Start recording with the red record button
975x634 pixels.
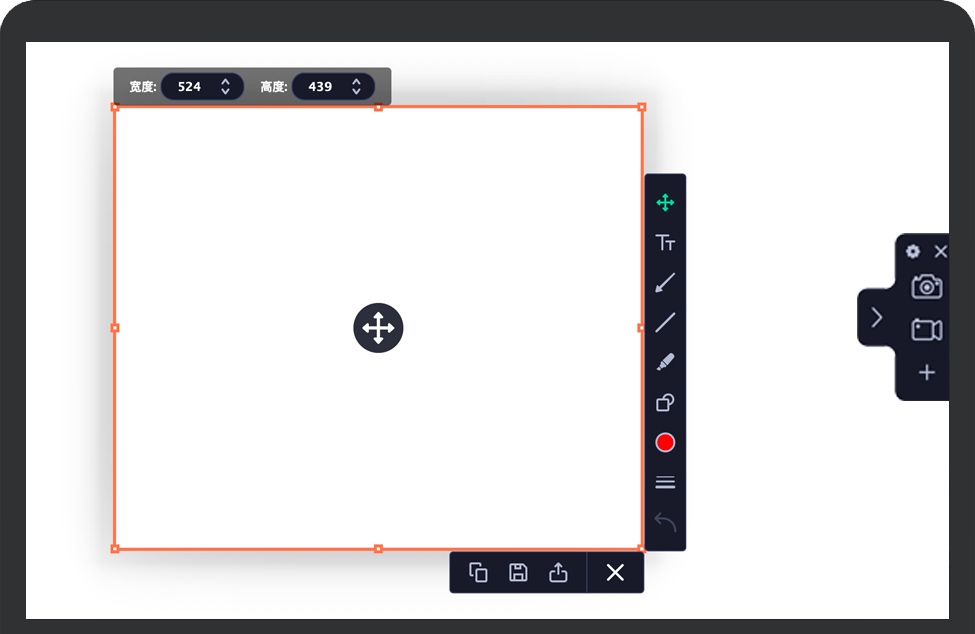[x=665, y=441]
